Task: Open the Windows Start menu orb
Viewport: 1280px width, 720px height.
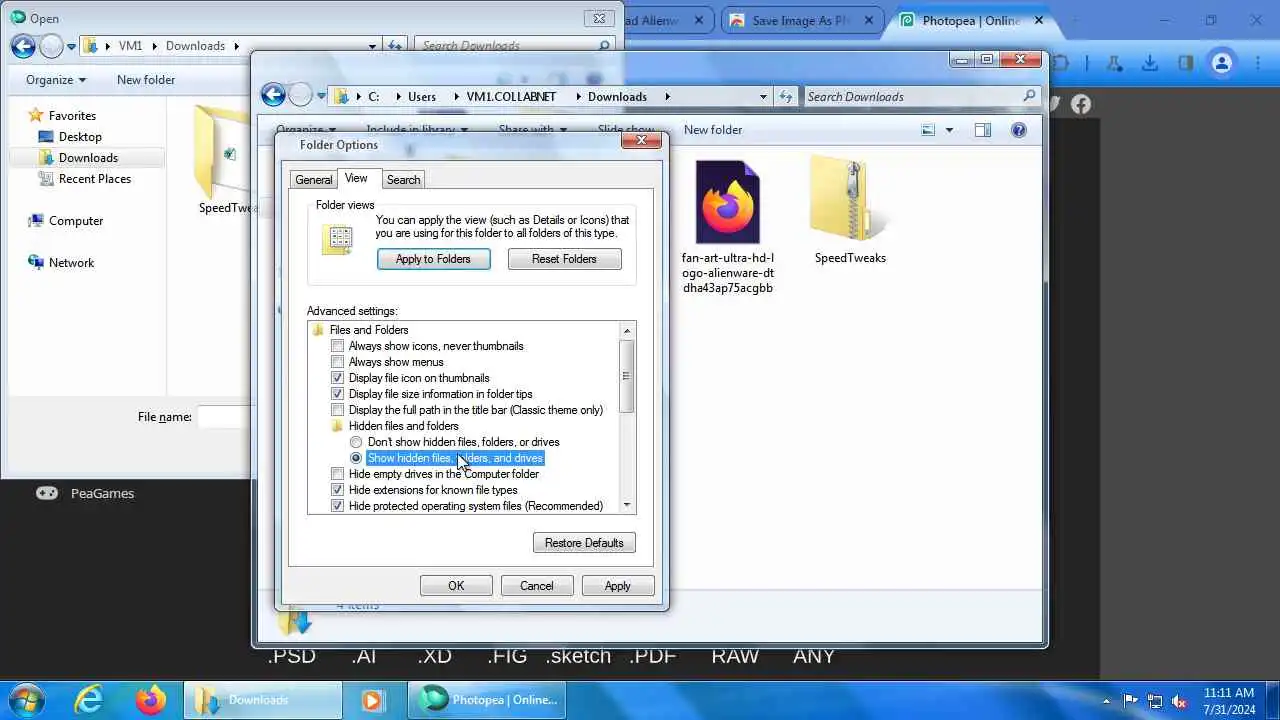Action: [x=25, y=700]
